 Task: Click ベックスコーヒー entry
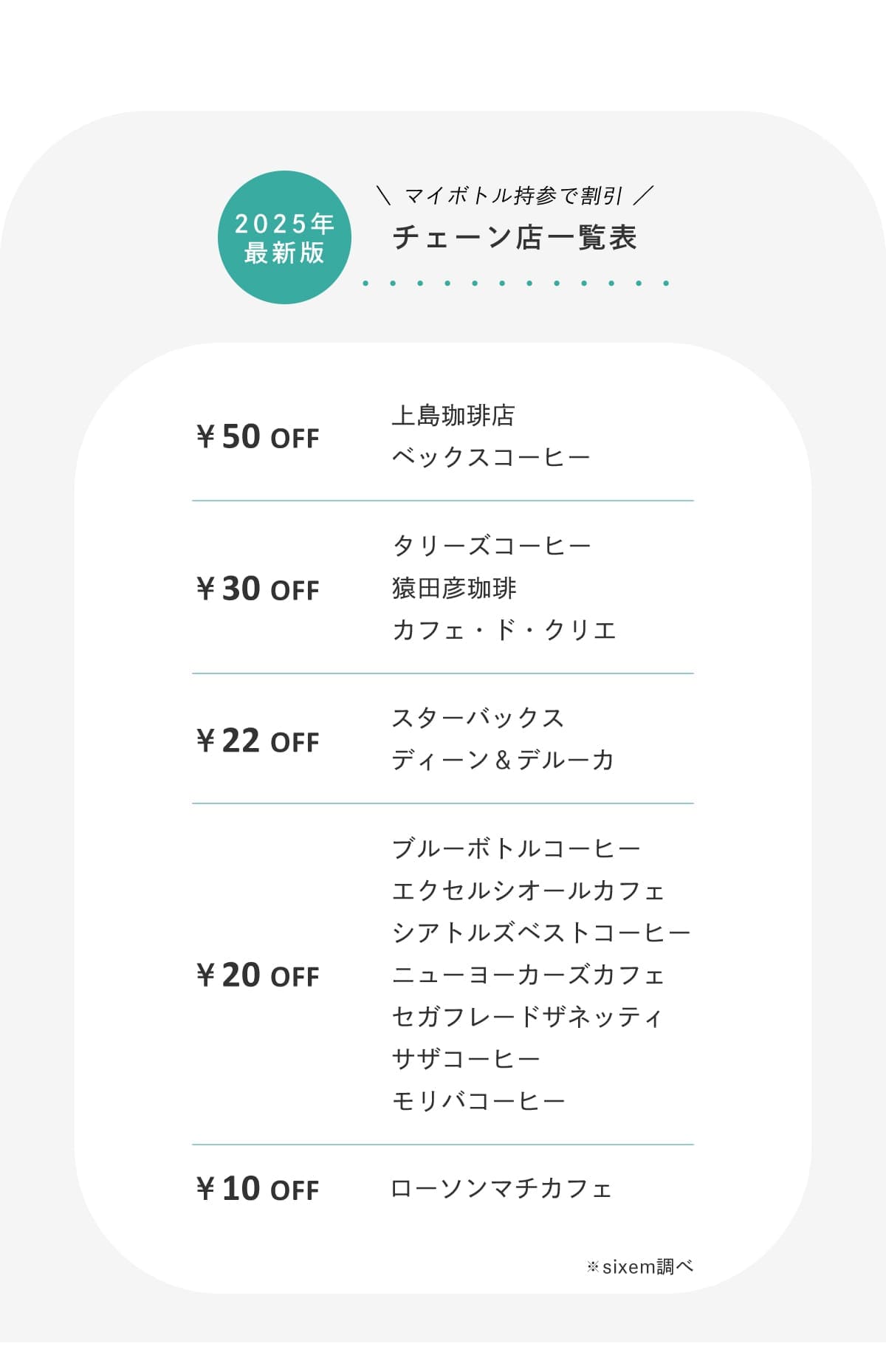coord(491,458)
